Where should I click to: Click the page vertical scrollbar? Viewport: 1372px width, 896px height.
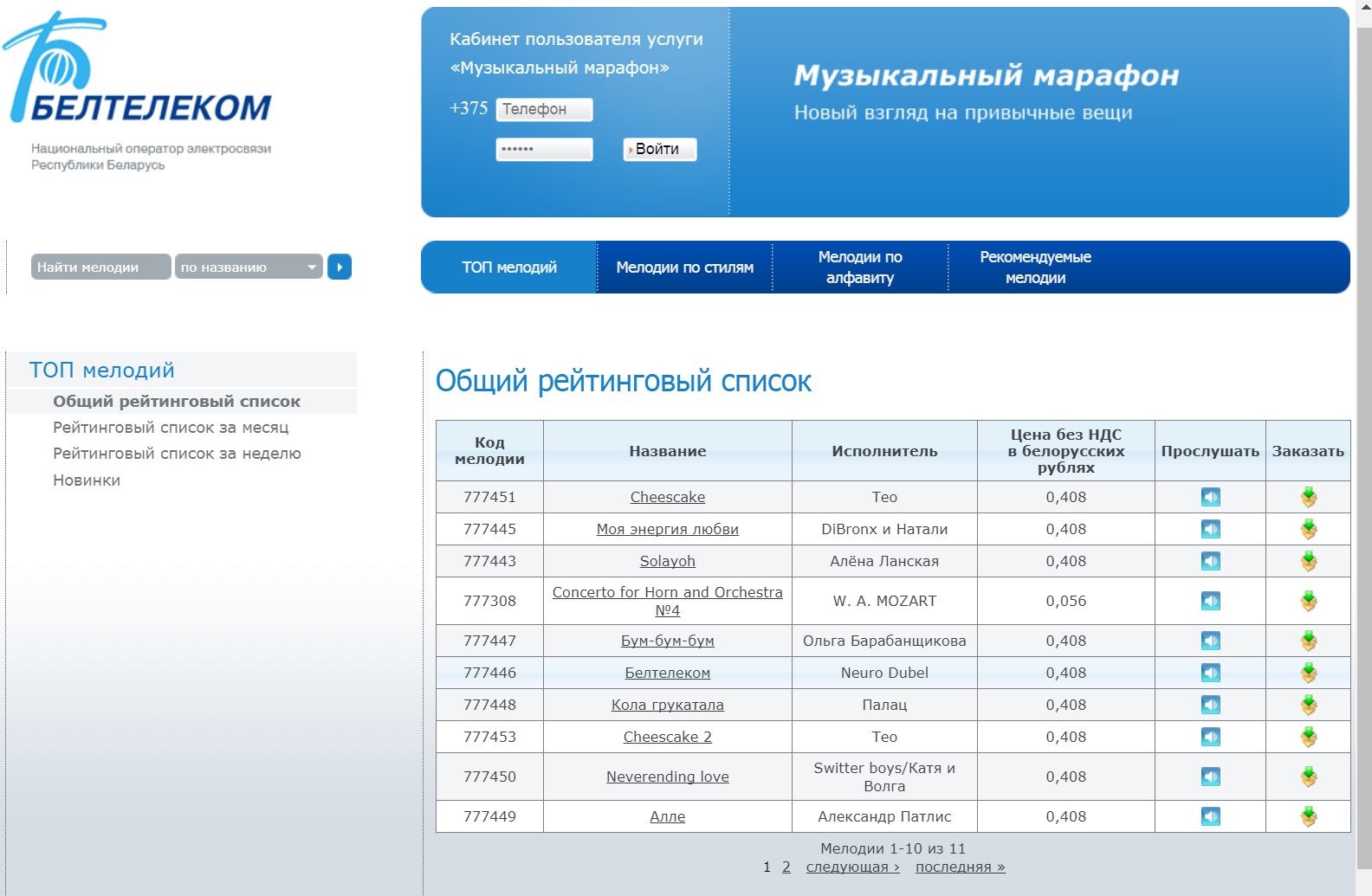click(1364, 448)
